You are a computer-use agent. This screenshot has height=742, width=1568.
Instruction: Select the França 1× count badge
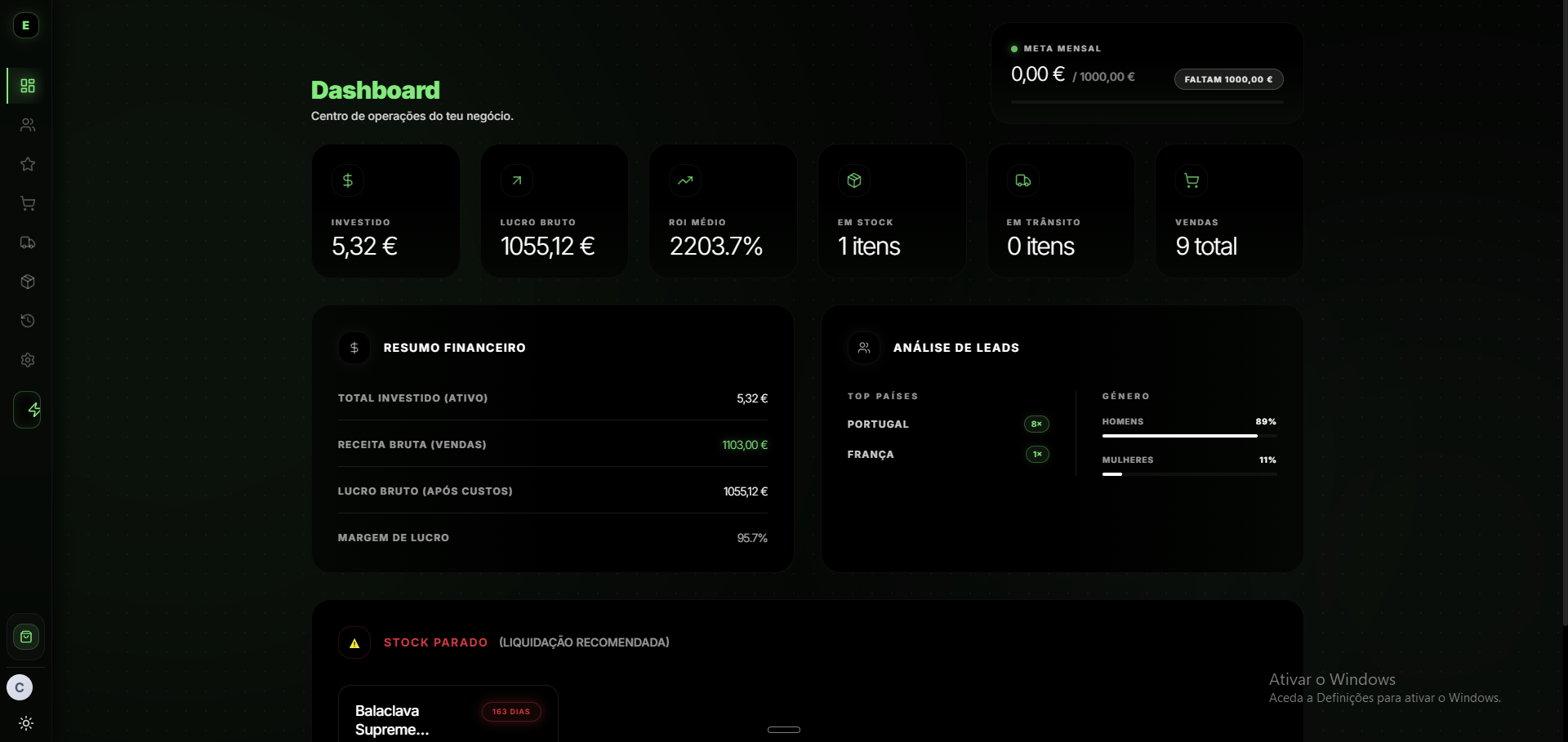(1037, 454)
